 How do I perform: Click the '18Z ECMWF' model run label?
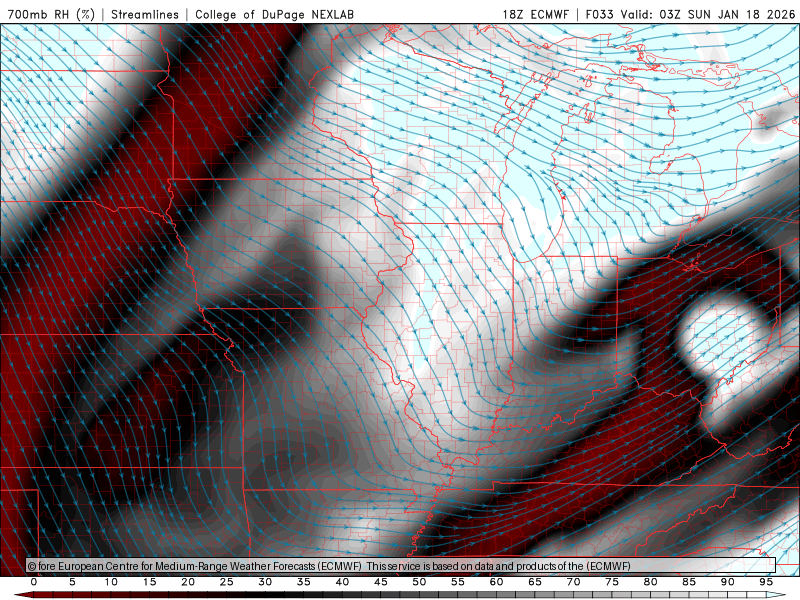point(535,14)
